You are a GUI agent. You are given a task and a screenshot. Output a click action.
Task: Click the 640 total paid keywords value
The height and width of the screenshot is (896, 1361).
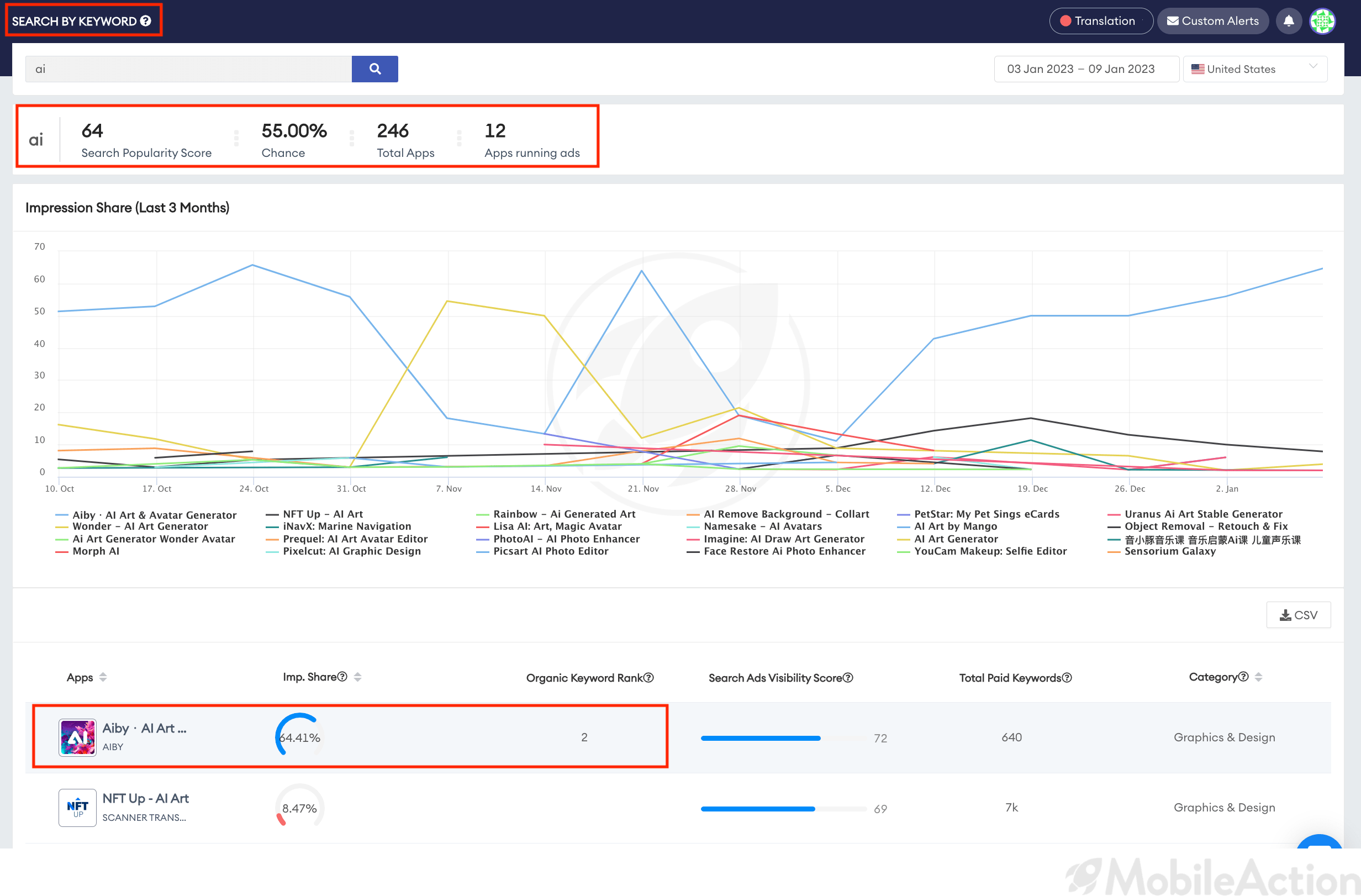coord(1011,737)
